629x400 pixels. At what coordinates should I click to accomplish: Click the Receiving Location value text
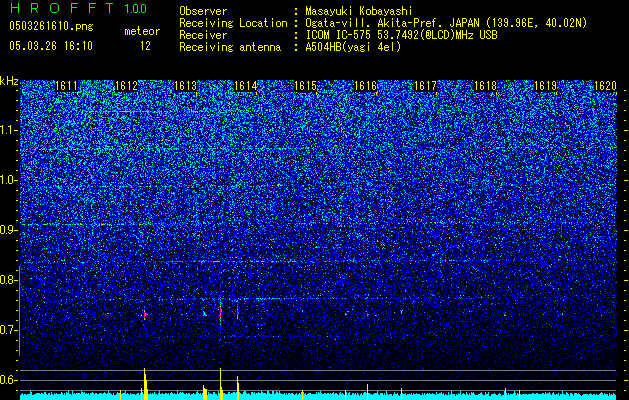(x=446, y=23)
